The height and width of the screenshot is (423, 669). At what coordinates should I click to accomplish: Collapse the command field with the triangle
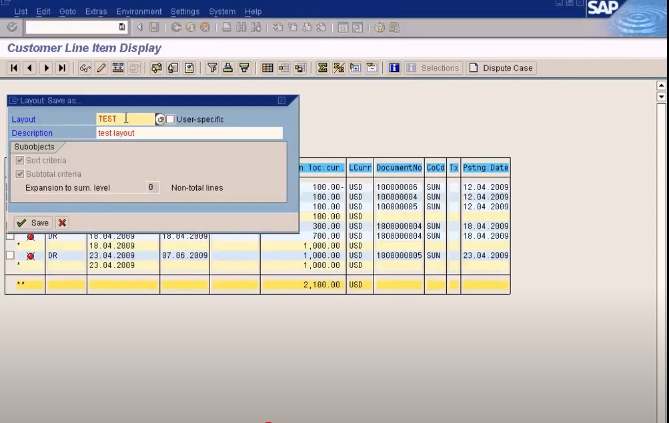click(x=139, y=27)
